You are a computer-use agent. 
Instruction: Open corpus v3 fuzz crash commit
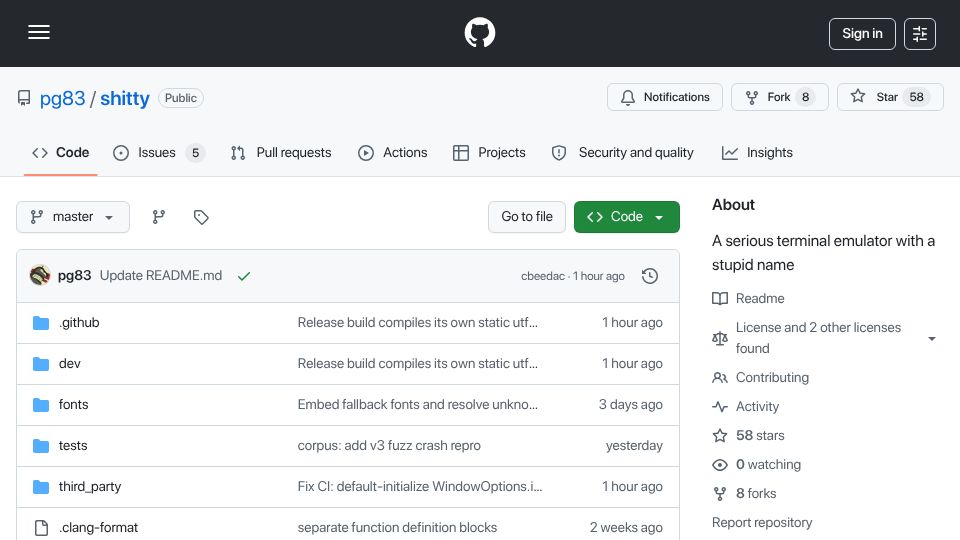click(389, 446)
